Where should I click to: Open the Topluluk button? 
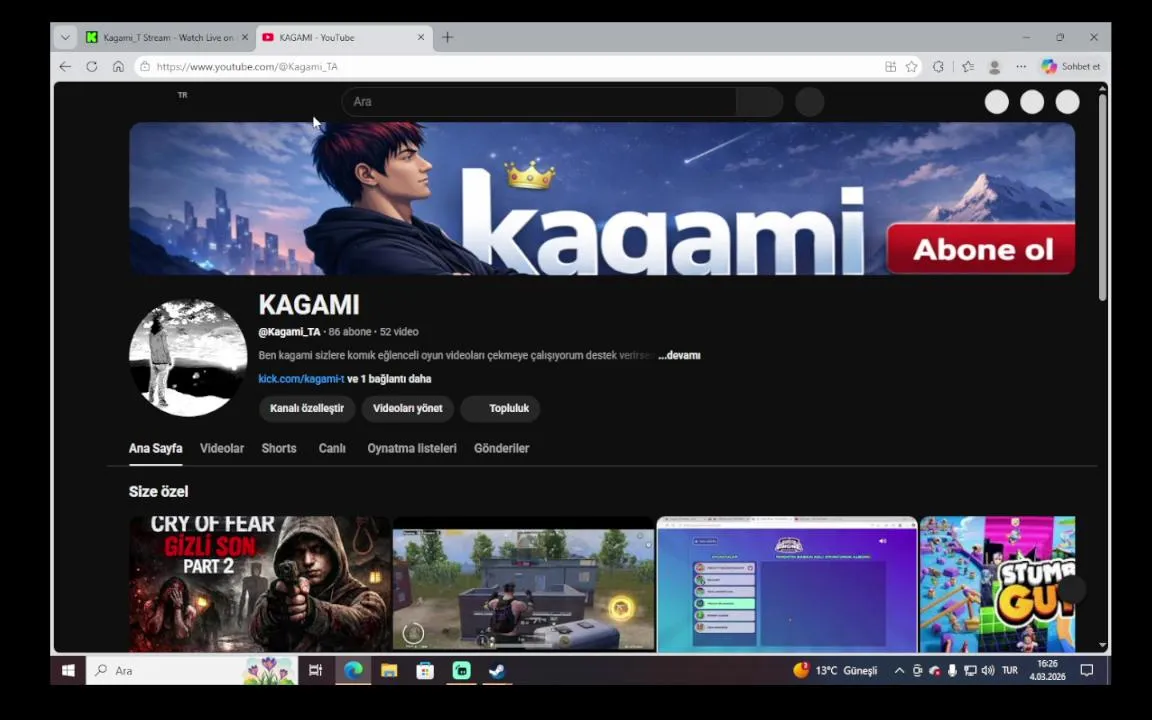click(500, 408)
